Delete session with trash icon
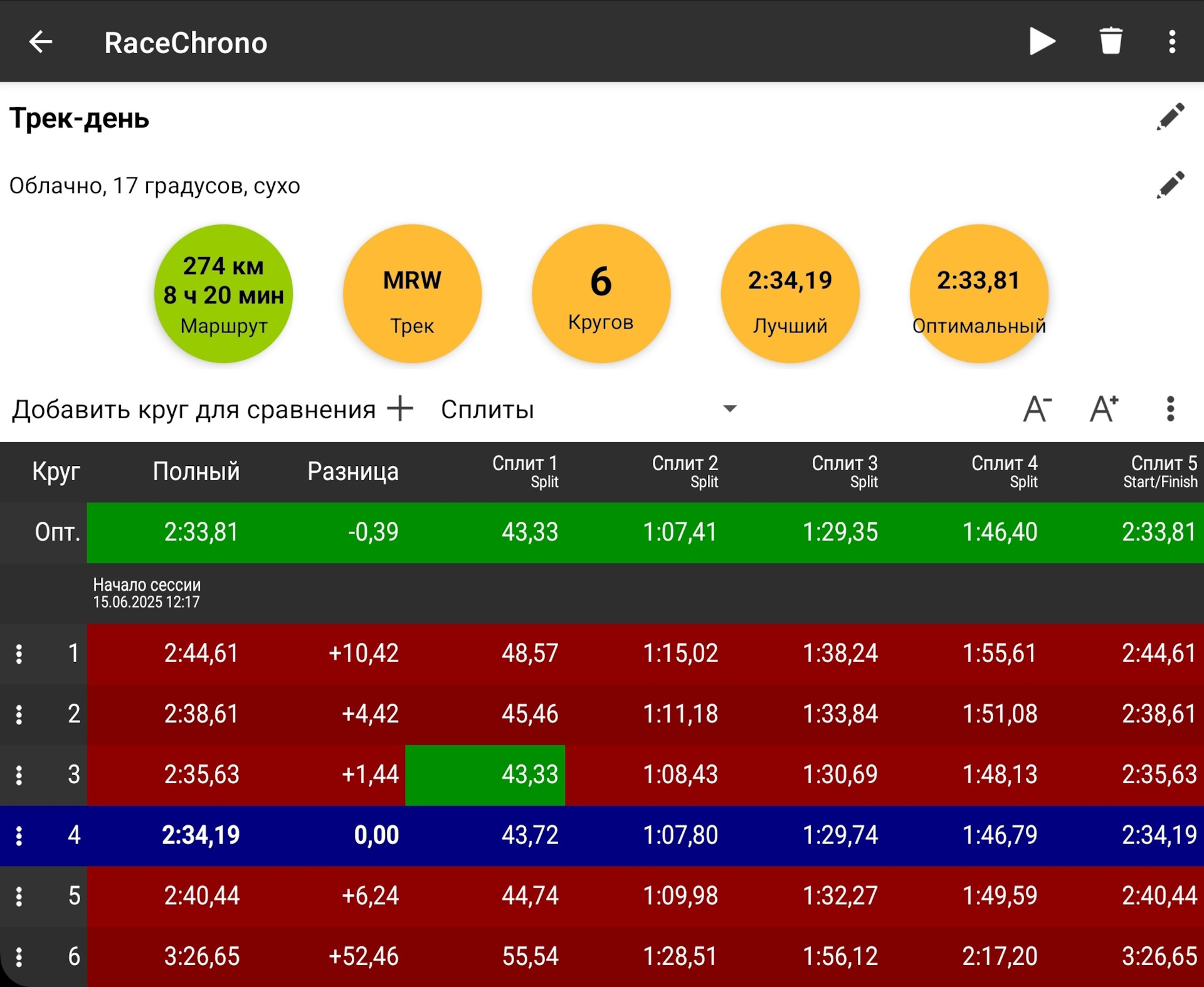This screenshot has width=1204, height=987. (1111, 41)
